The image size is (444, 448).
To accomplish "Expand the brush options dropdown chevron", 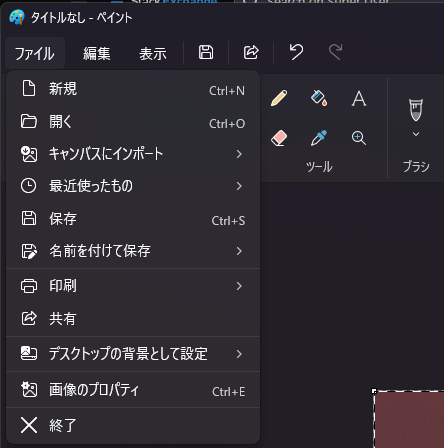I will coord(416,134).
